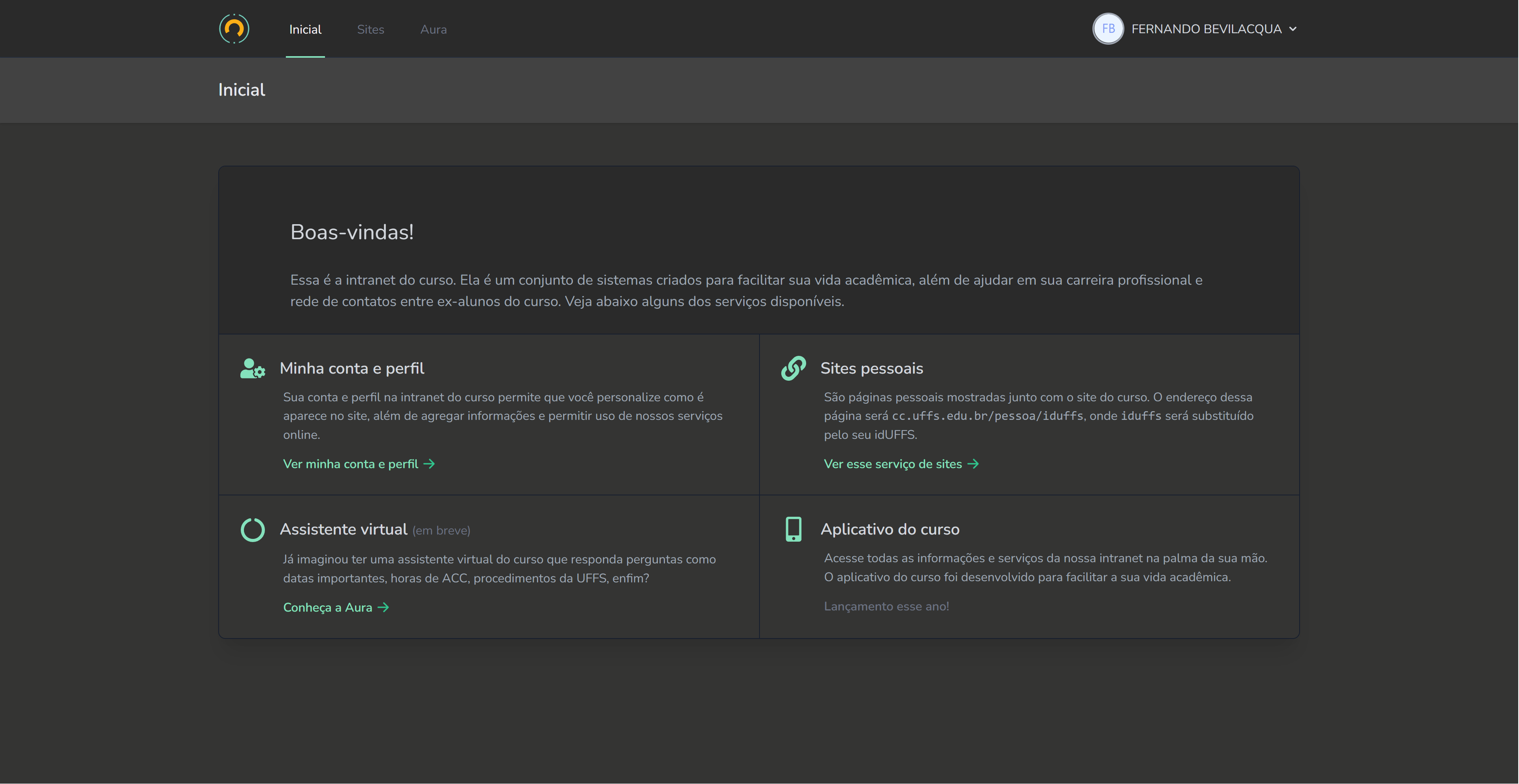Image resolution: width=1519 pixels, height=784 pixels.
Task: Open the Inicial tab
Action: pyautogui.click(x=305, y=29)
